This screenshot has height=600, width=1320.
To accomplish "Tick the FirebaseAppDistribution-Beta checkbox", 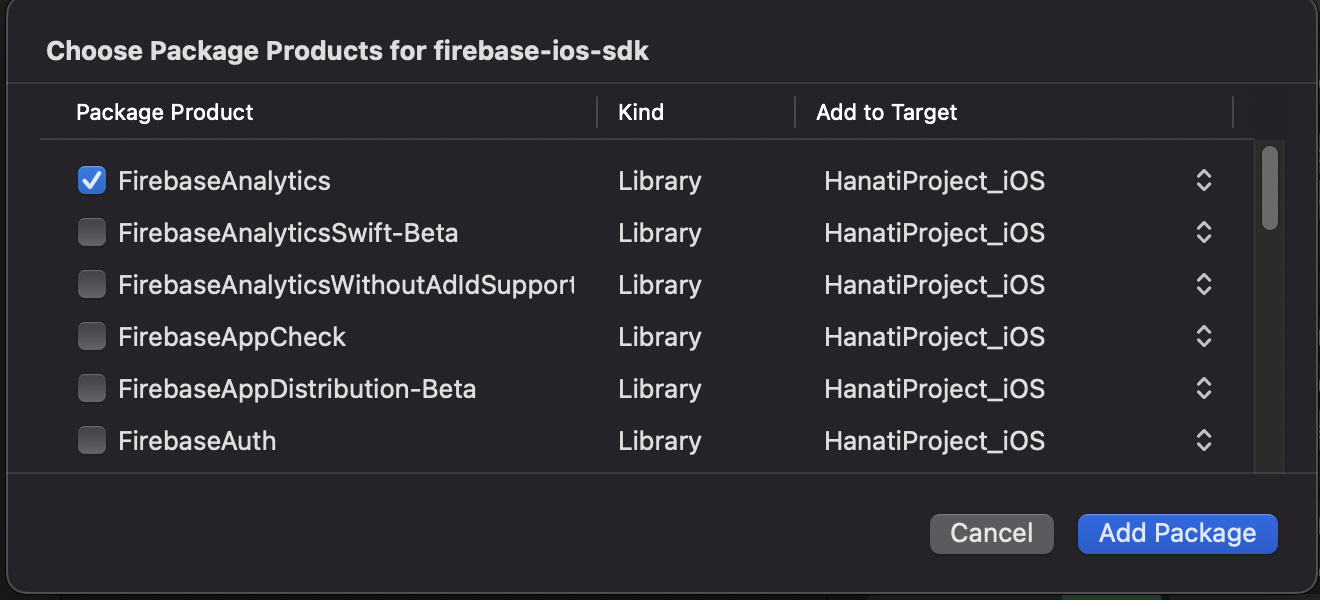I will click(x=92, y=389).
